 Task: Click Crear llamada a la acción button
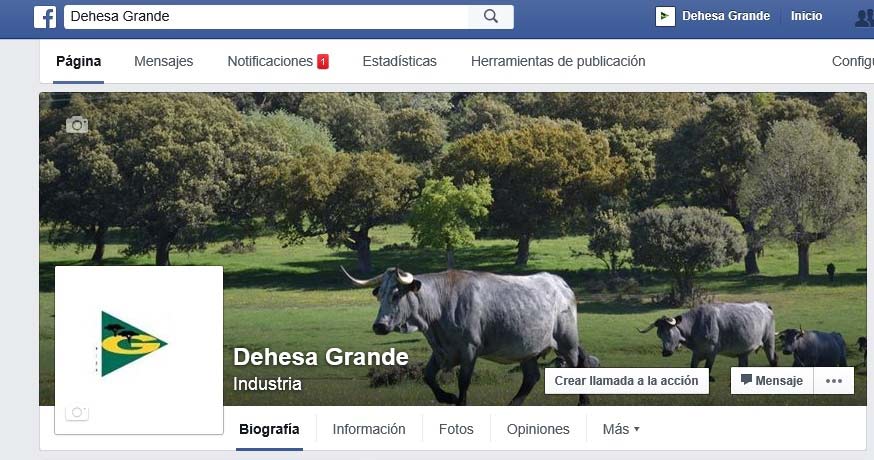pos(627,381)
